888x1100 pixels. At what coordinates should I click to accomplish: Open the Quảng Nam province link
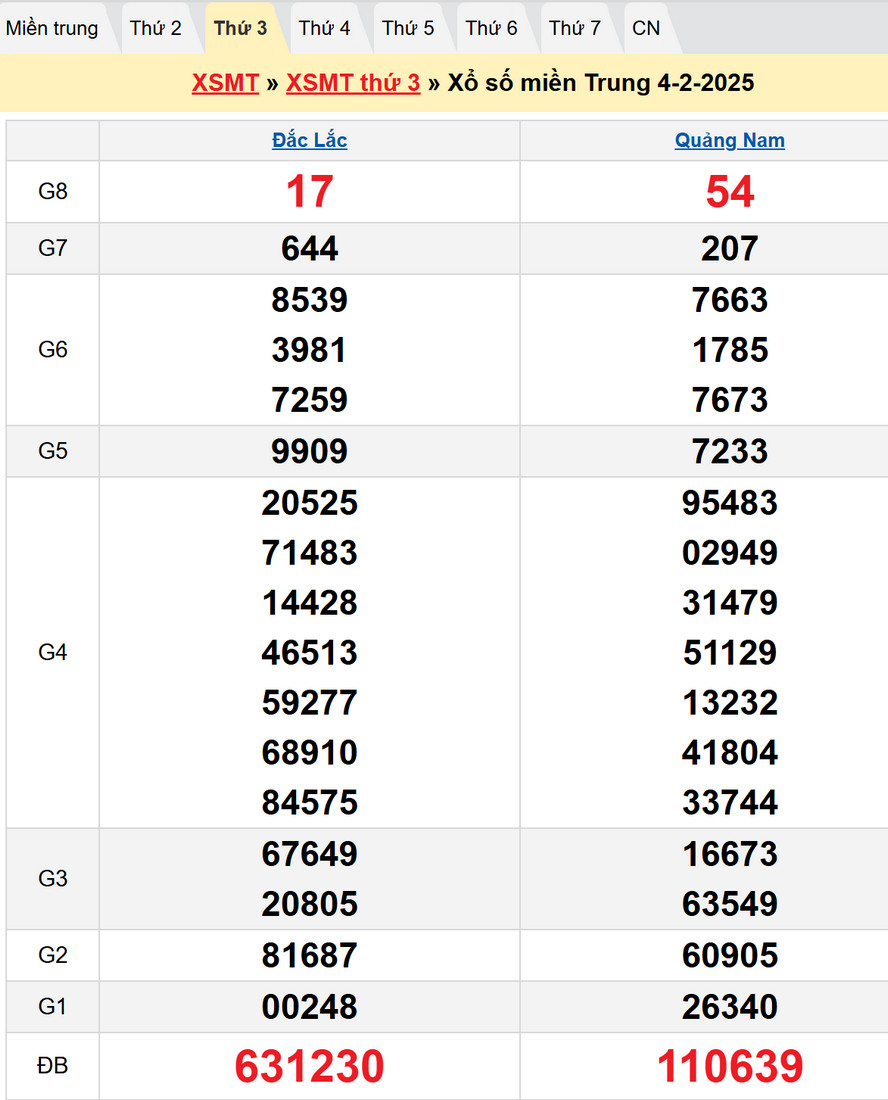(729, 141)
